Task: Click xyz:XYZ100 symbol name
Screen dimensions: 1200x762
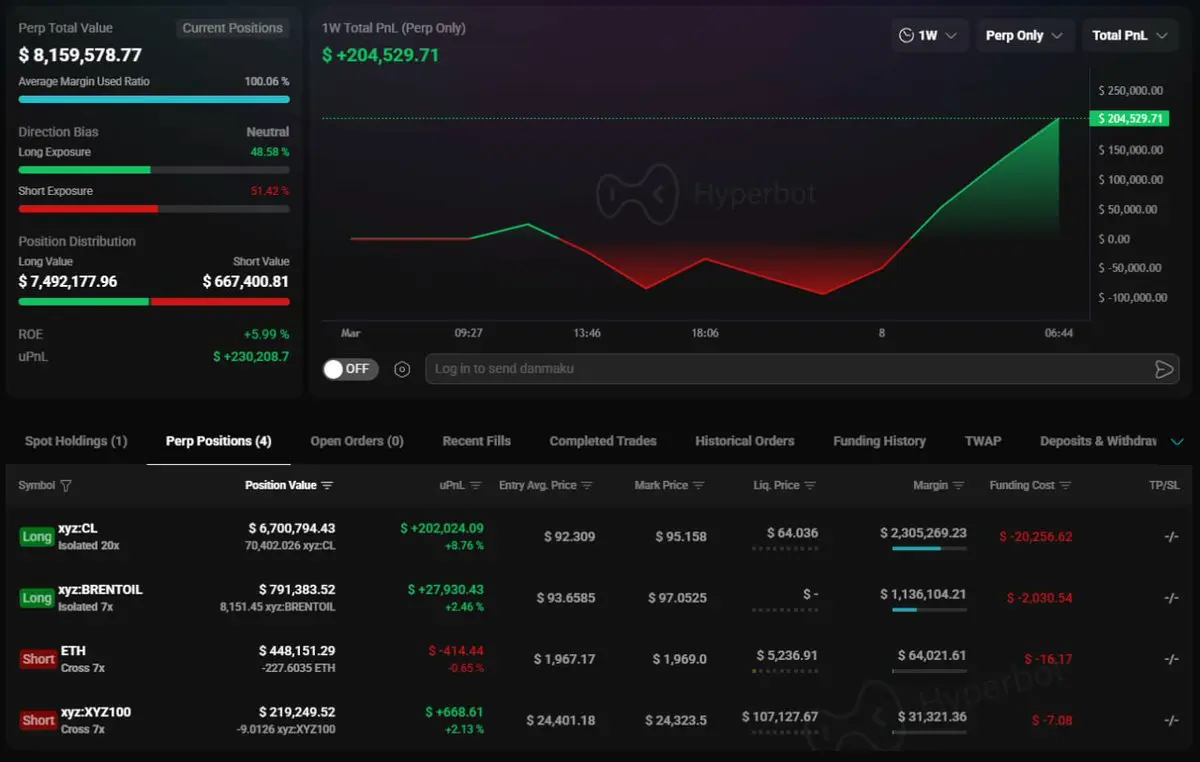Action: coord(96,712)
